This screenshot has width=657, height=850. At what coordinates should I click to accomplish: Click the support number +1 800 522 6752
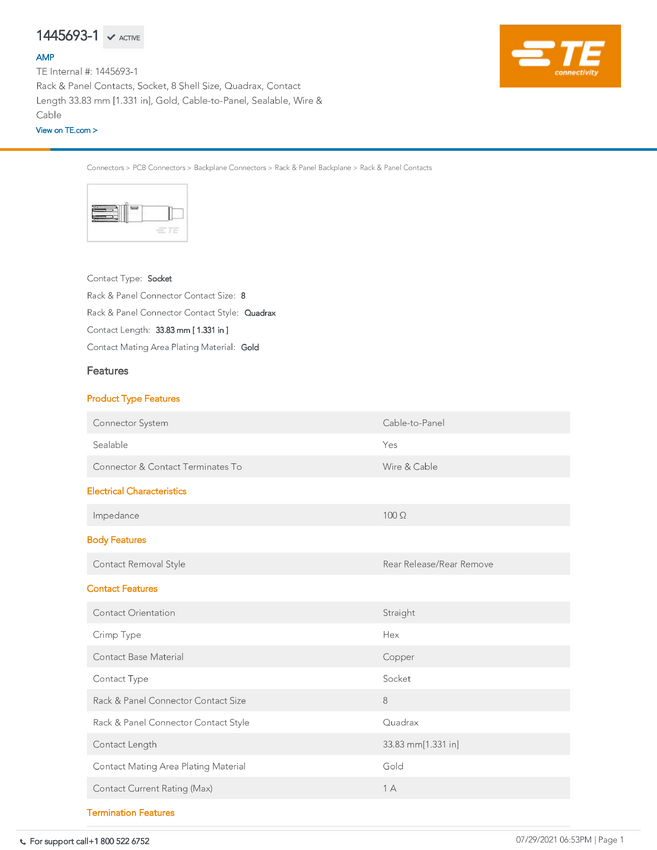pos(119,842)
